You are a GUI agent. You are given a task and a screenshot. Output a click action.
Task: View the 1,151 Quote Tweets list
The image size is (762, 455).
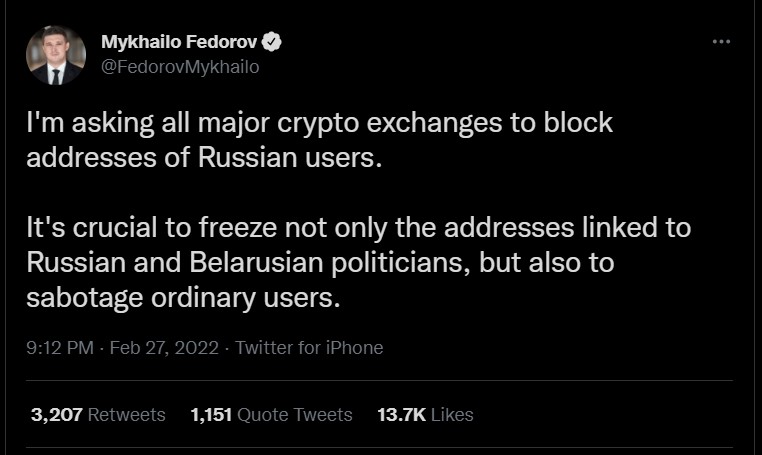point(271,415)
